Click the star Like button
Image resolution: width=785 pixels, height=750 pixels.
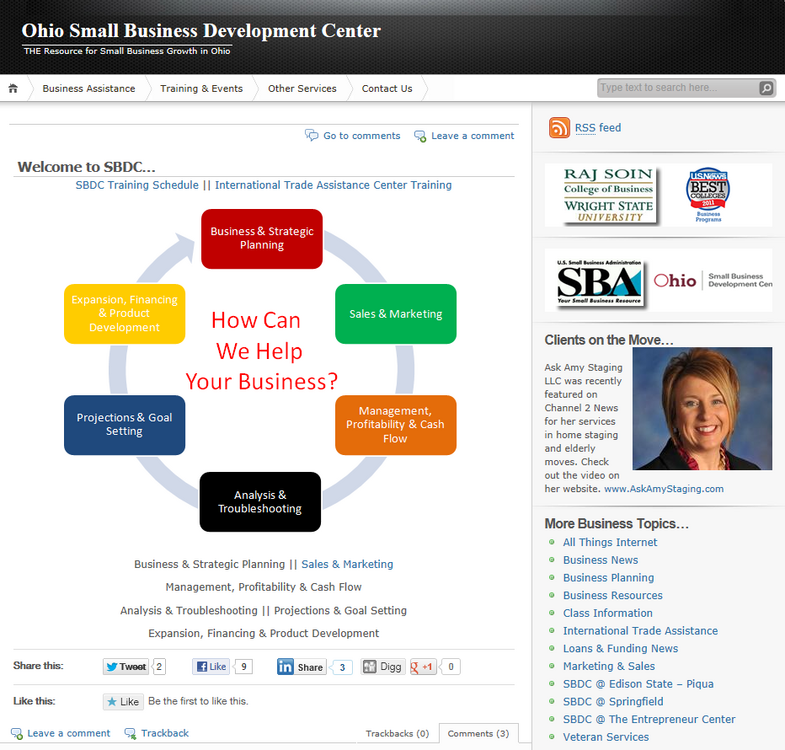tap(123, 701)
